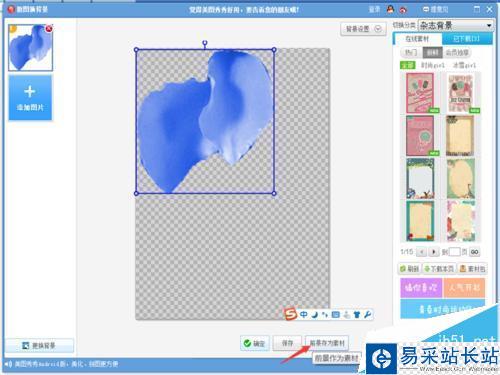The image size is (500, 375).
Task: Click the 保存 save button
Action: (x=287, y=343)
